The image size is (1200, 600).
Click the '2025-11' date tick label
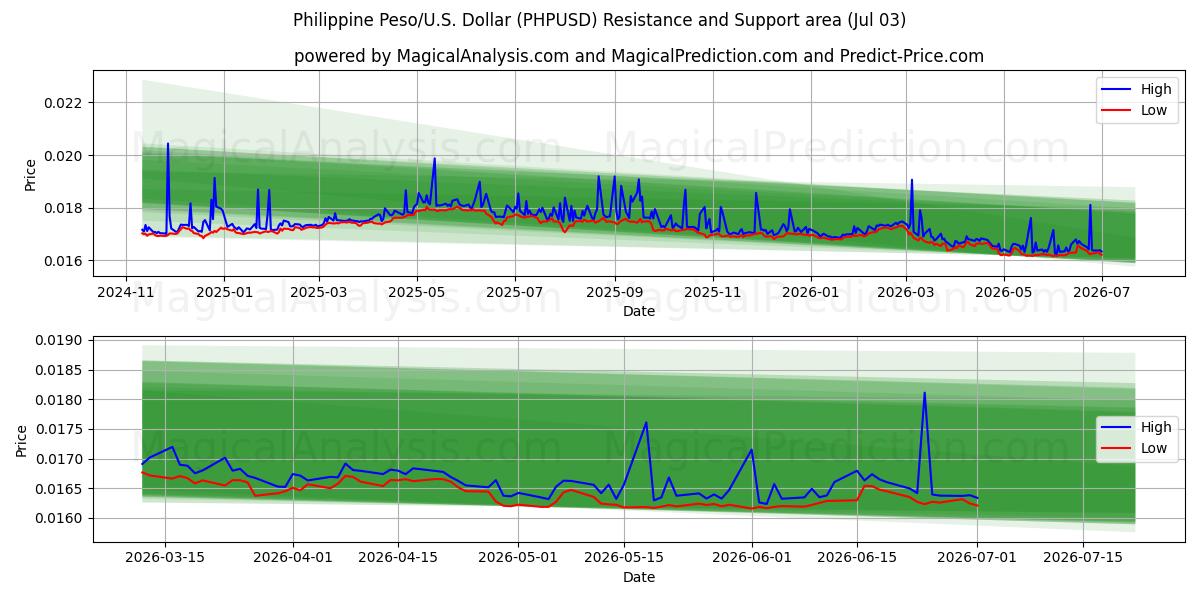click(712, 291)
